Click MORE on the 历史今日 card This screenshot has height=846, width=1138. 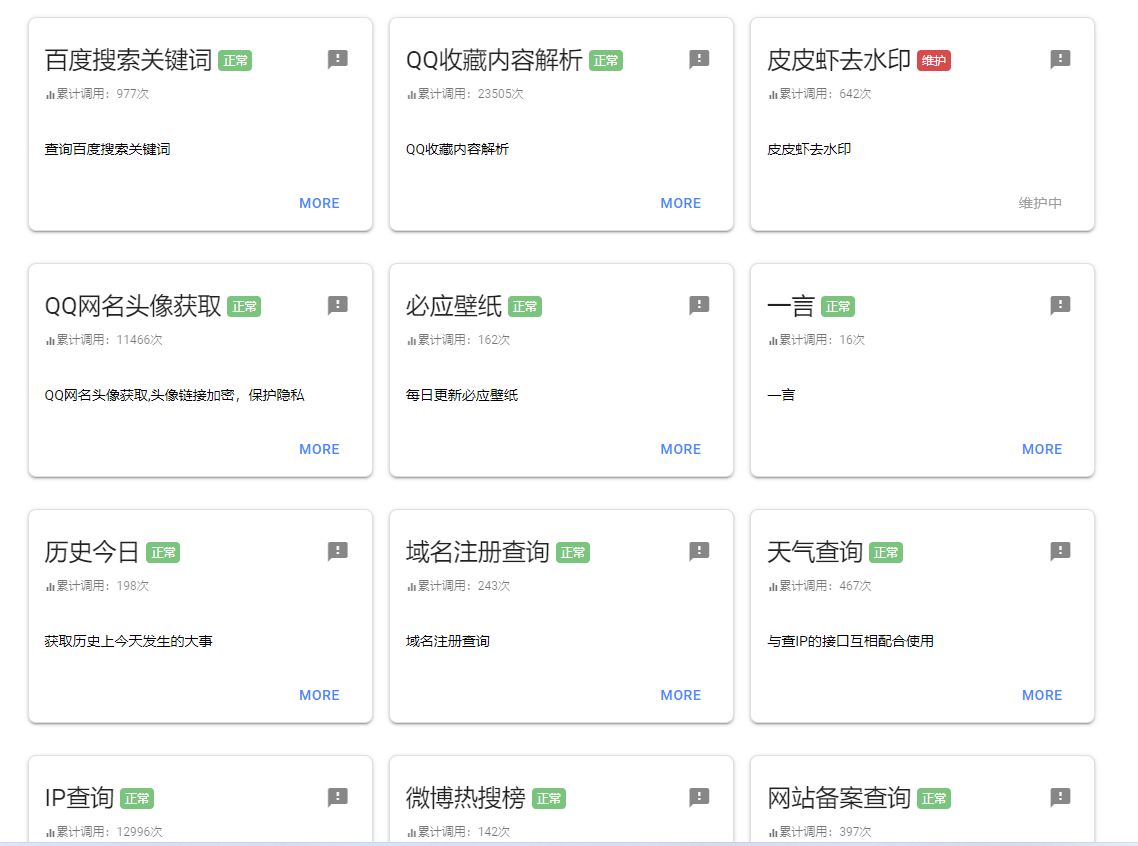pos(319,694)
